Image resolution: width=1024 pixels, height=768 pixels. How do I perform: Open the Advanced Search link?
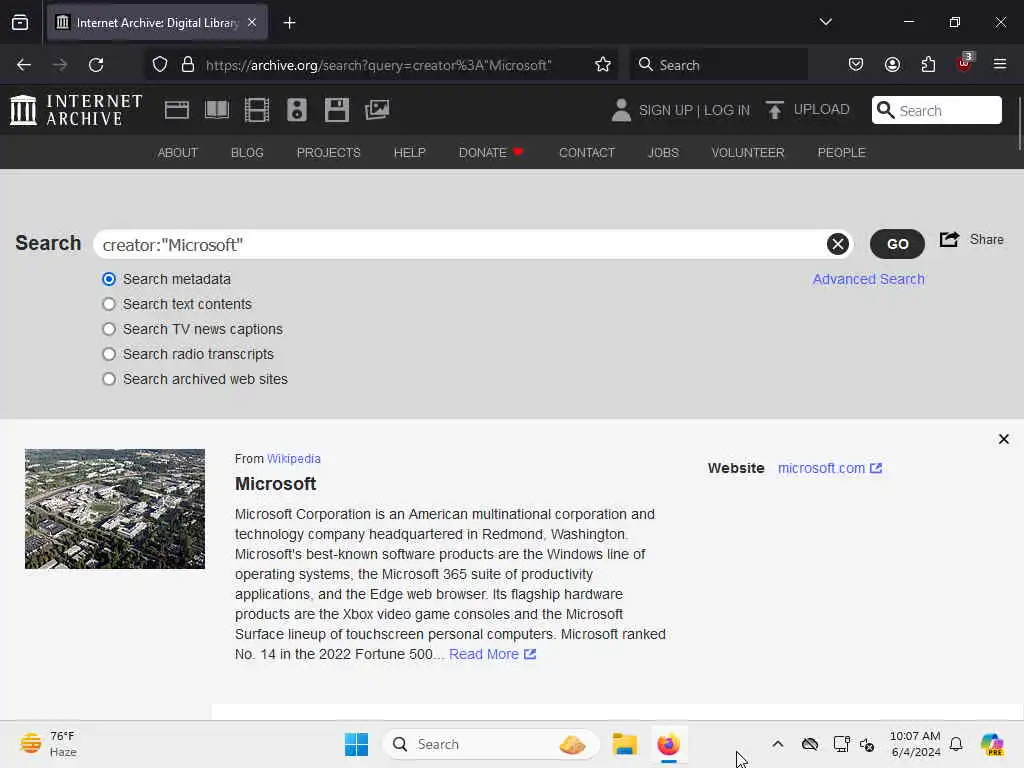tap(868, 280)
